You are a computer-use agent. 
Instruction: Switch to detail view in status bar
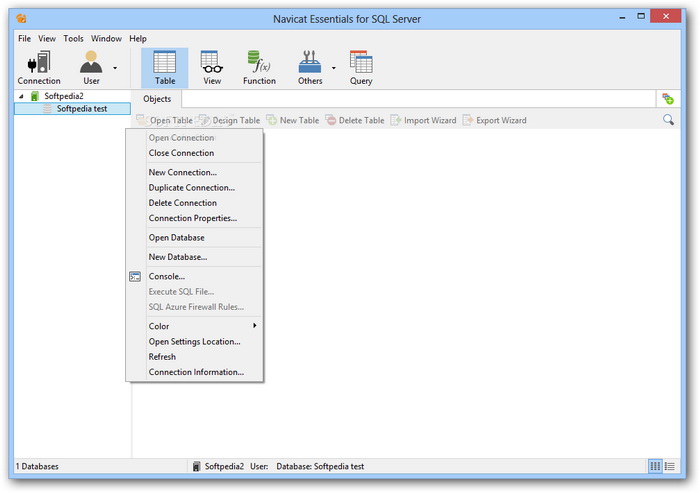point(671,466)
